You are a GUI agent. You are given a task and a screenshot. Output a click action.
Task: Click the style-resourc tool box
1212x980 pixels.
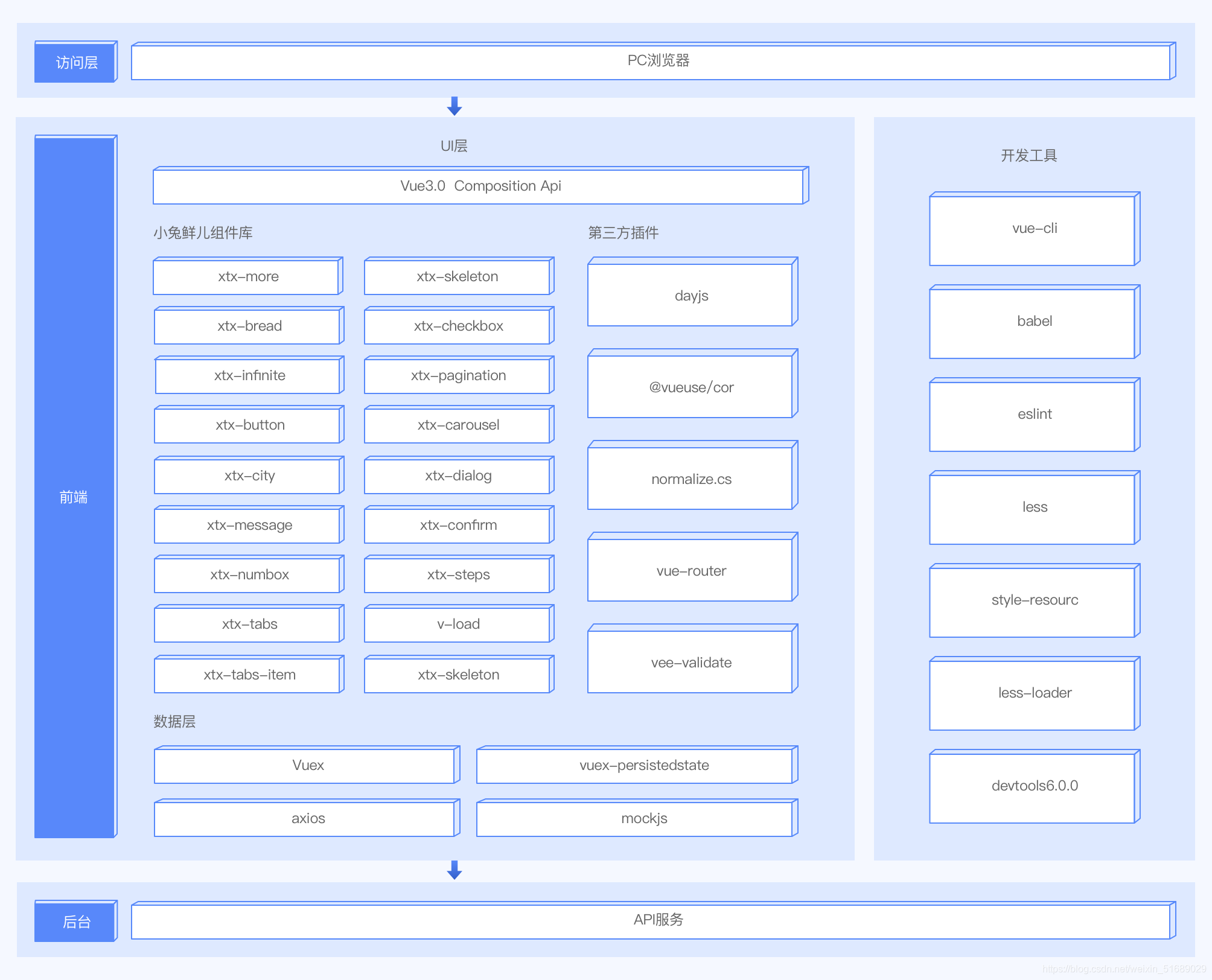pyautogui.click(x=1035, y=600)
